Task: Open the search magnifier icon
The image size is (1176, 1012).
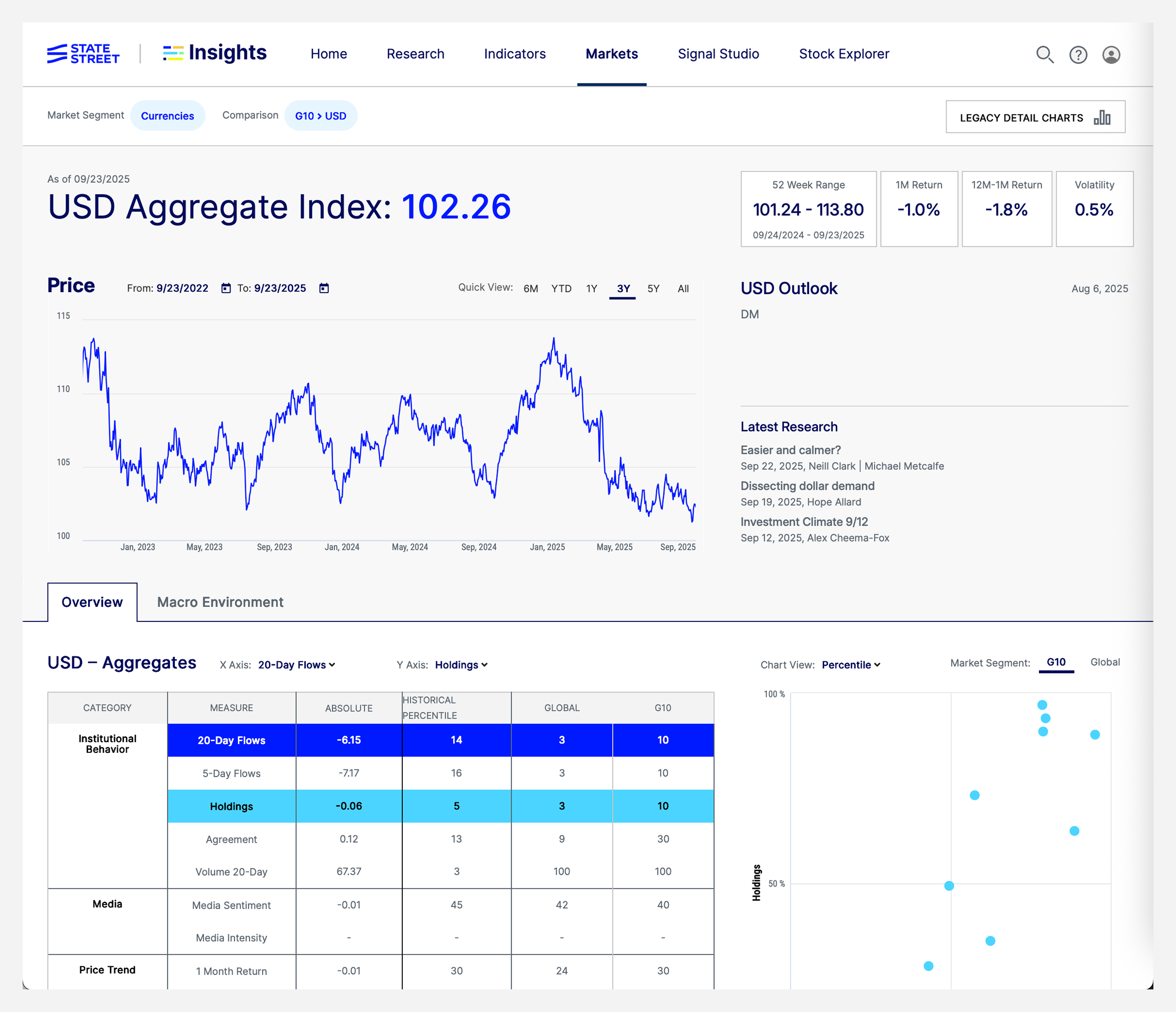Action: click(x=1045, y=55)
